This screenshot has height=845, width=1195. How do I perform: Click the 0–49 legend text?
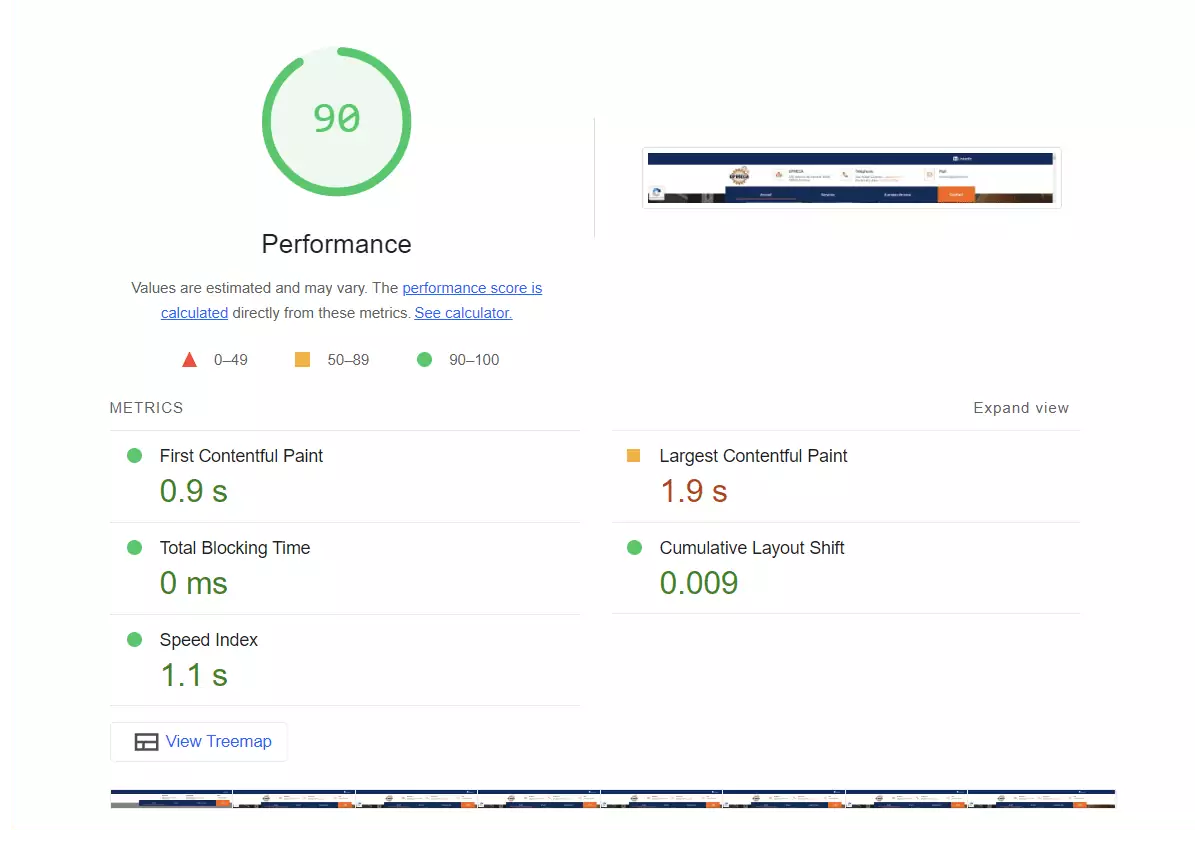[x=231, y=360]
